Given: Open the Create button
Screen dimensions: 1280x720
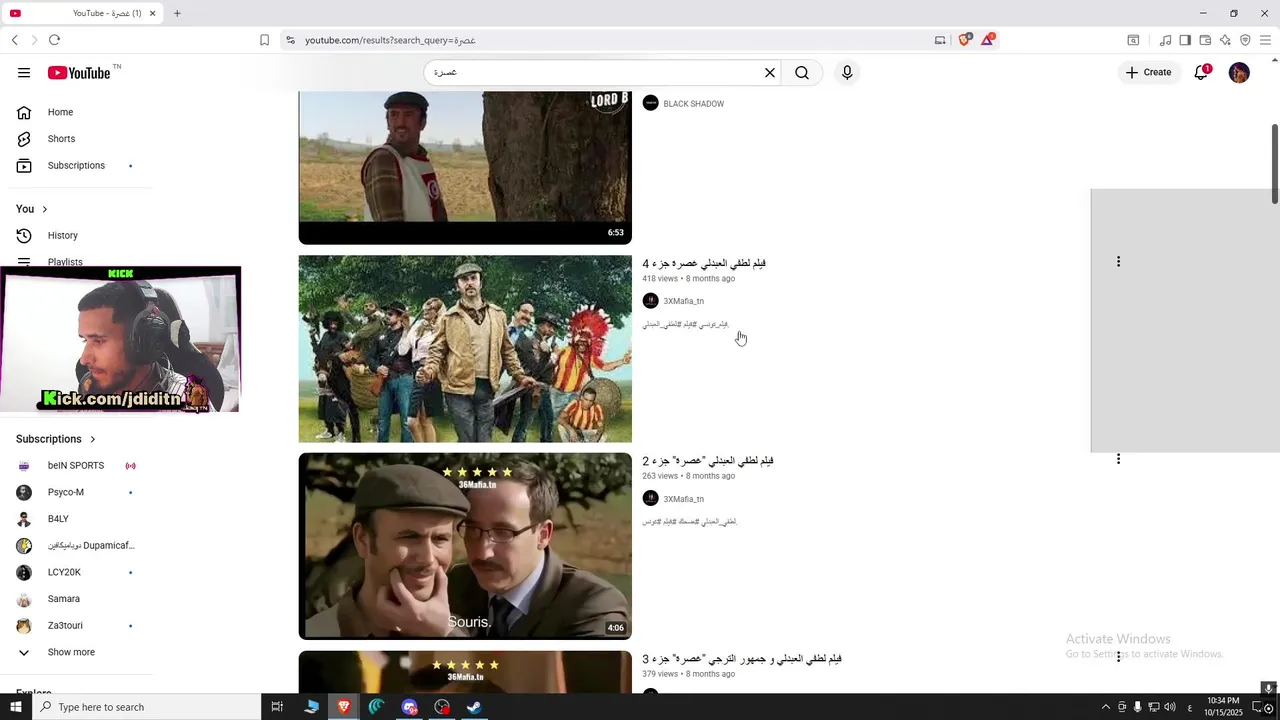Looking at the screenshot, I should pyautogui.click(x=1148, y=72).
